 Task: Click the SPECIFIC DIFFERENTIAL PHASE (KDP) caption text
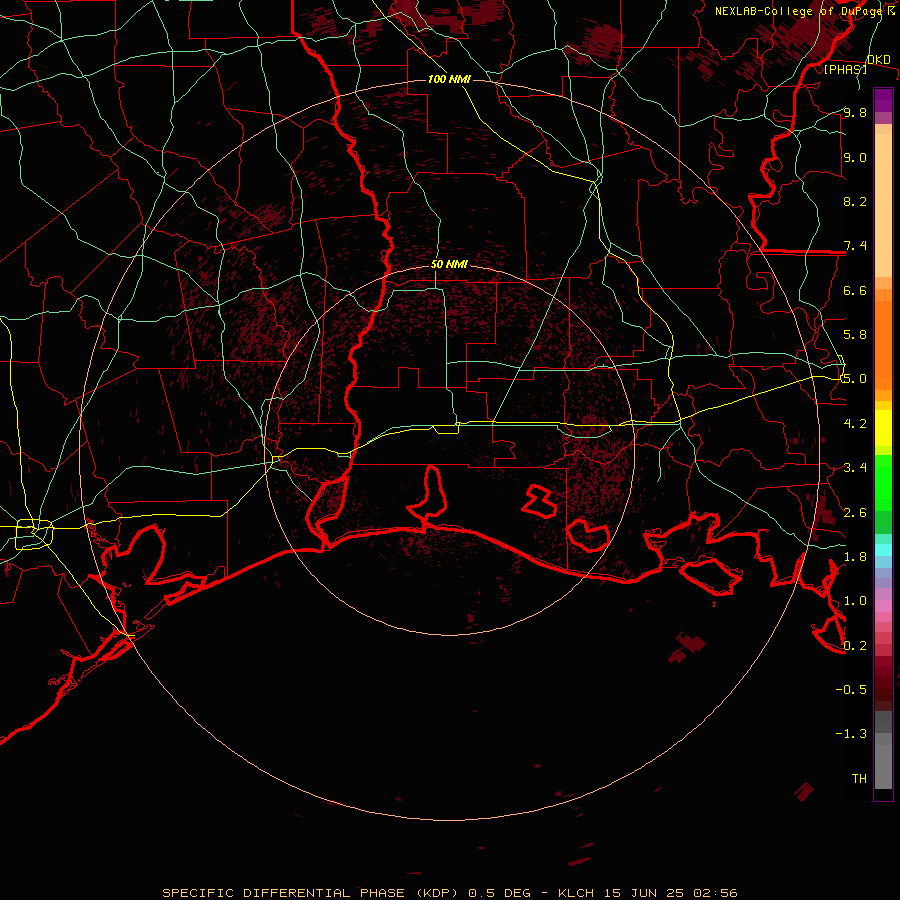[310, 893]
